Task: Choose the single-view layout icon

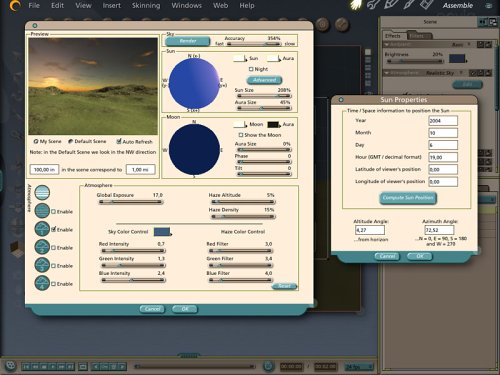Action: coord(368,52)
